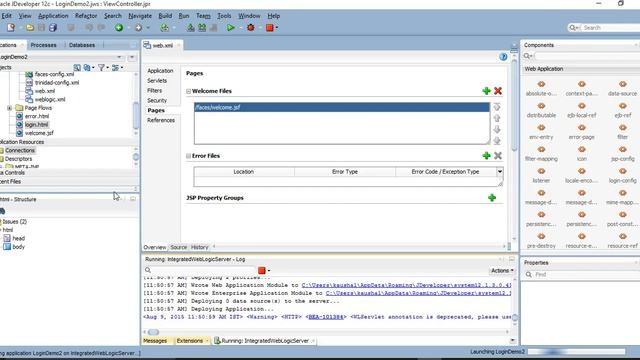Open the Web Application Module path link
The image size is (640, 360).
406,285
